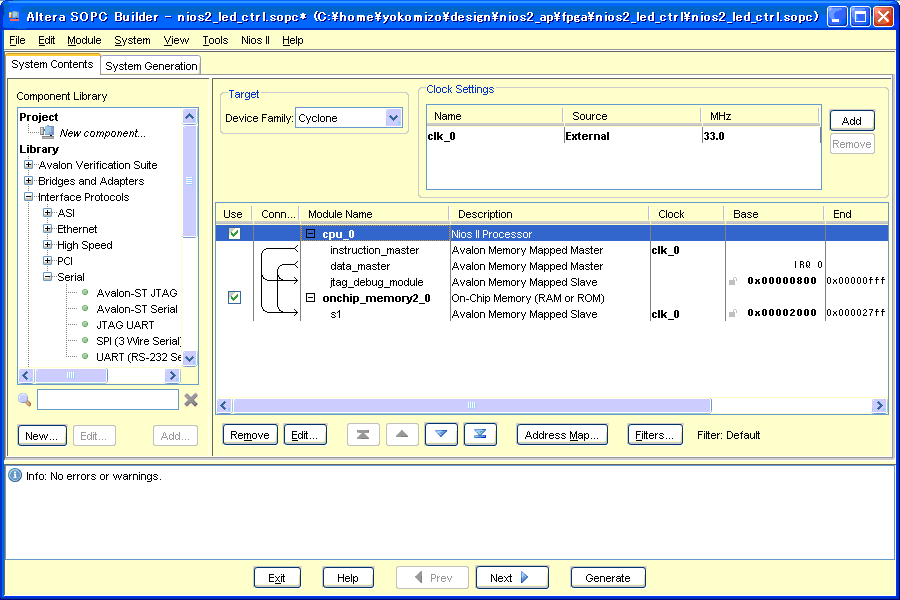Click the module table horizontal scrollbar
Image resolution: width=900 pixels, height=600 pixels.
(x=472, y=405)
